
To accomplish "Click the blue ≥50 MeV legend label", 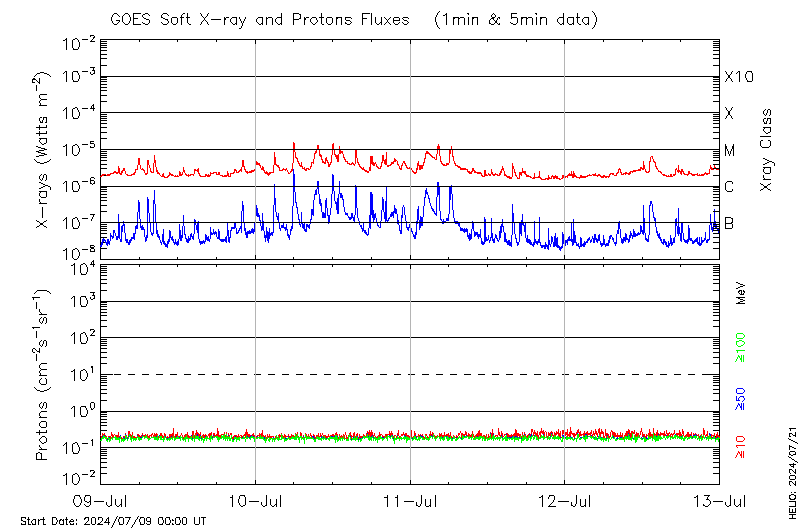I will point(741,398).
